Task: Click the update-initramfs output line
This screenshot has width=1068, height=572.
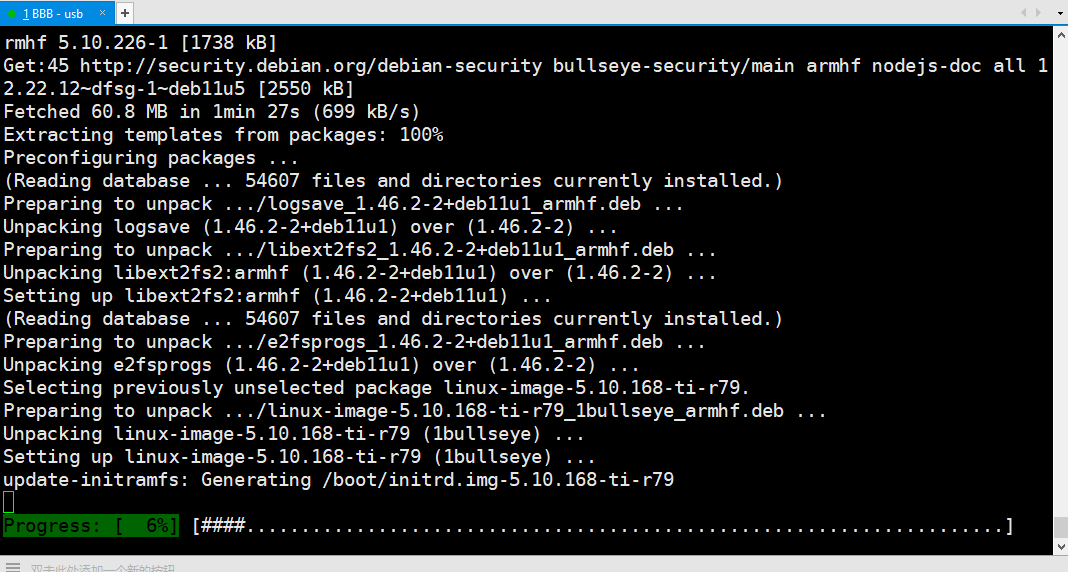Action: pyautogui.click(x=339, y=479)
